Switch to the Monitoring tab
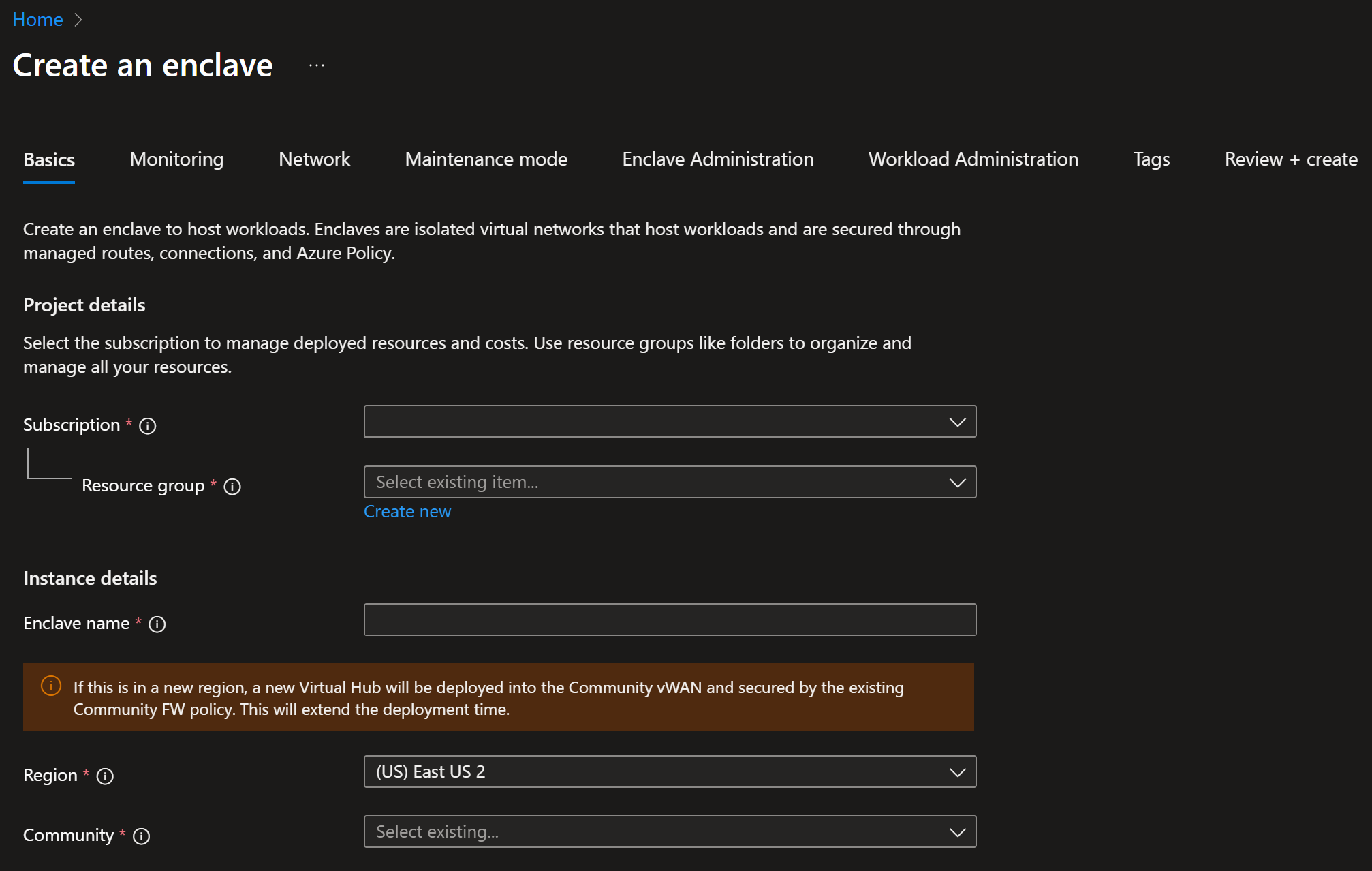This screenshot has width=1372, height=871. click(x=176, y=159)
